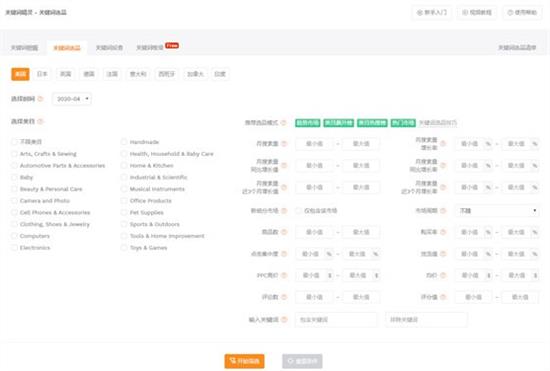Open help icon beside 月搜索量增长率 label

tap(443, 144)
